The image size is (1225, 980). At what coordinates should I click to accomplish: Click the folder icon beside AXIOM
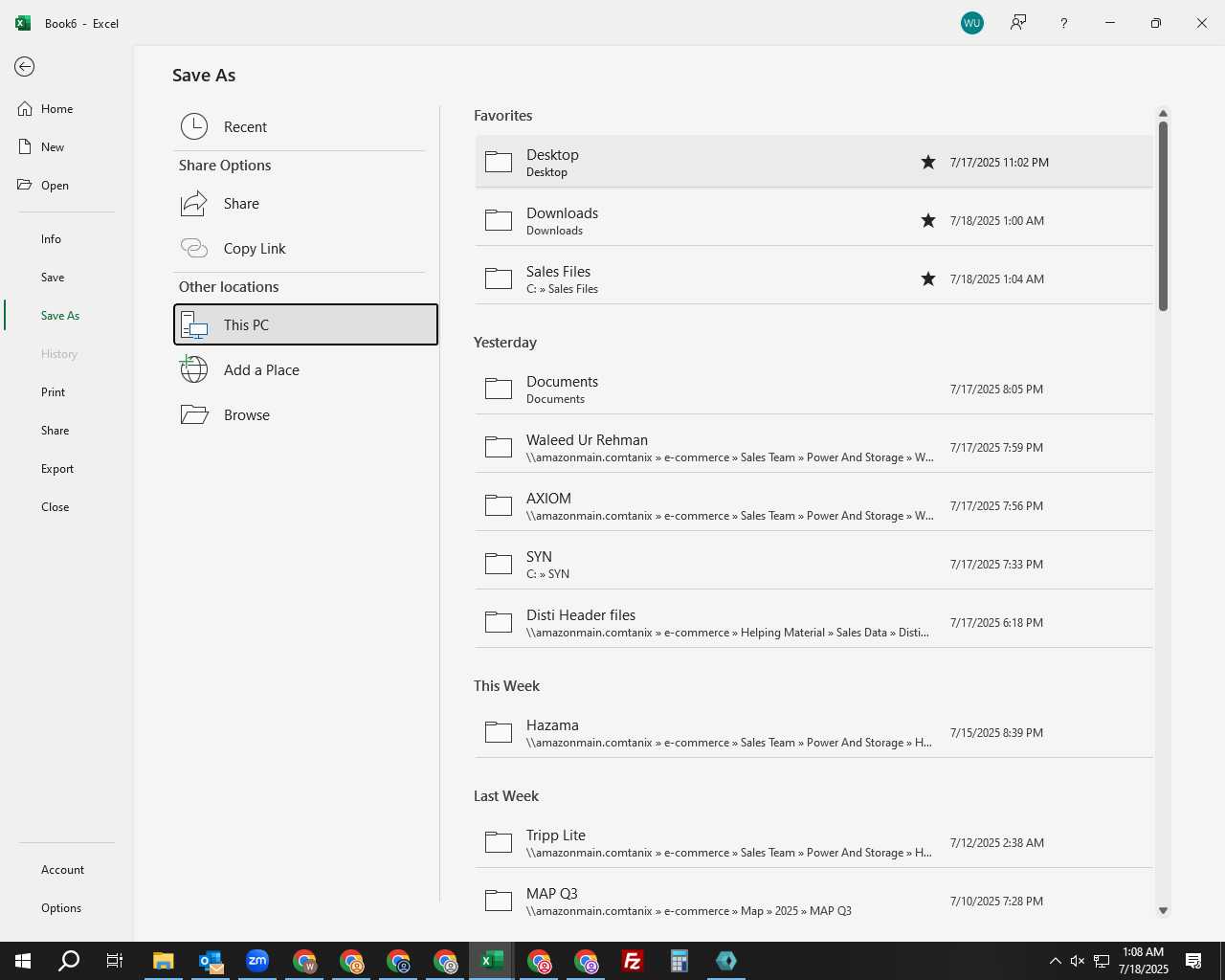[499, 505]
